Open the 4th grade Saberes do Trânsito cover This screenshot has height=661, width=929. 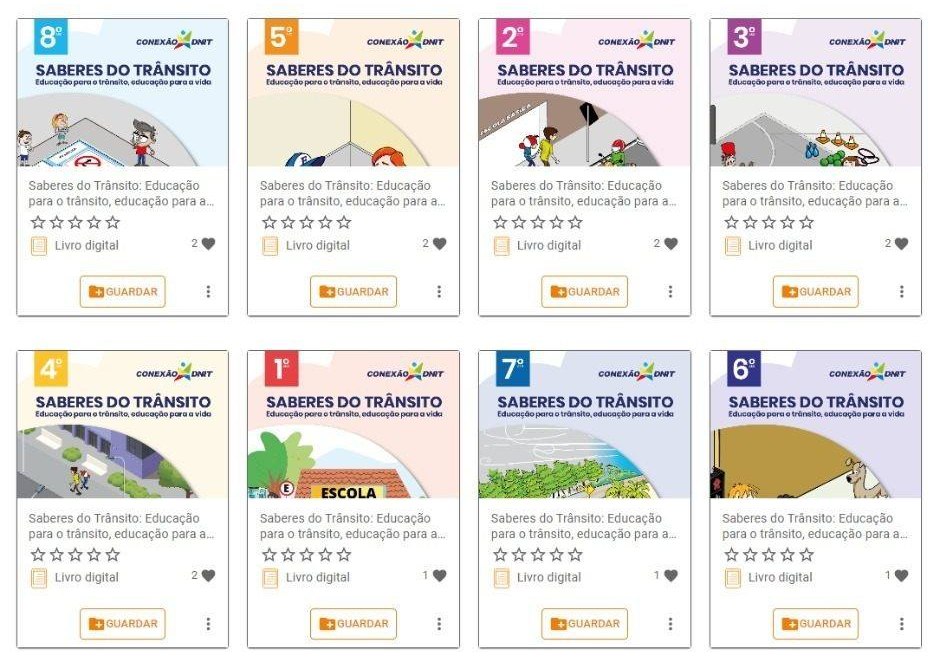(123, 424)
